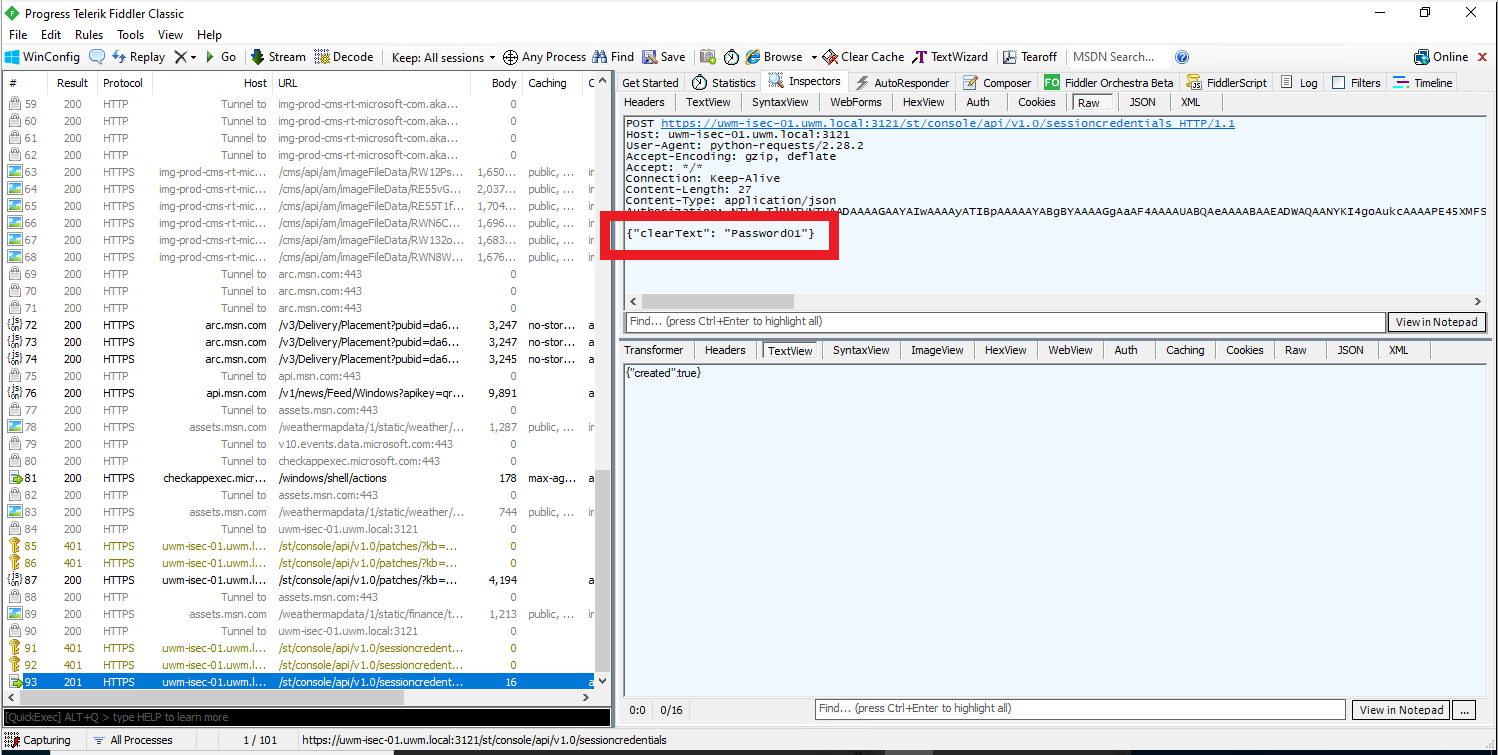Click the View in Notepad button
Screen dimensions: 1498x755
1437,322
